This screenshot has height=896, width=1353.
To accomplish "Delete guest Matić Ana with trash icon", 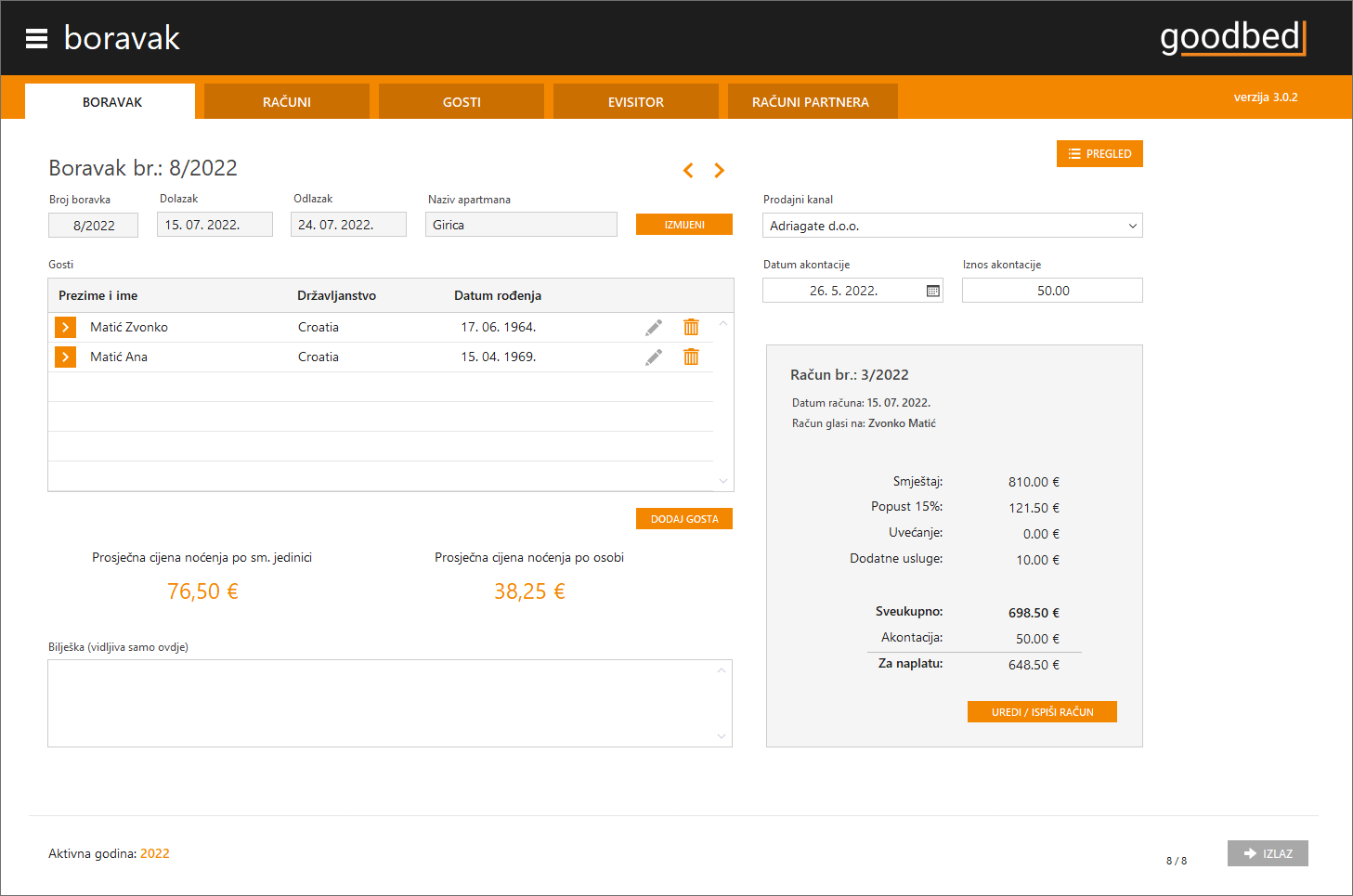I will (691, 357).
